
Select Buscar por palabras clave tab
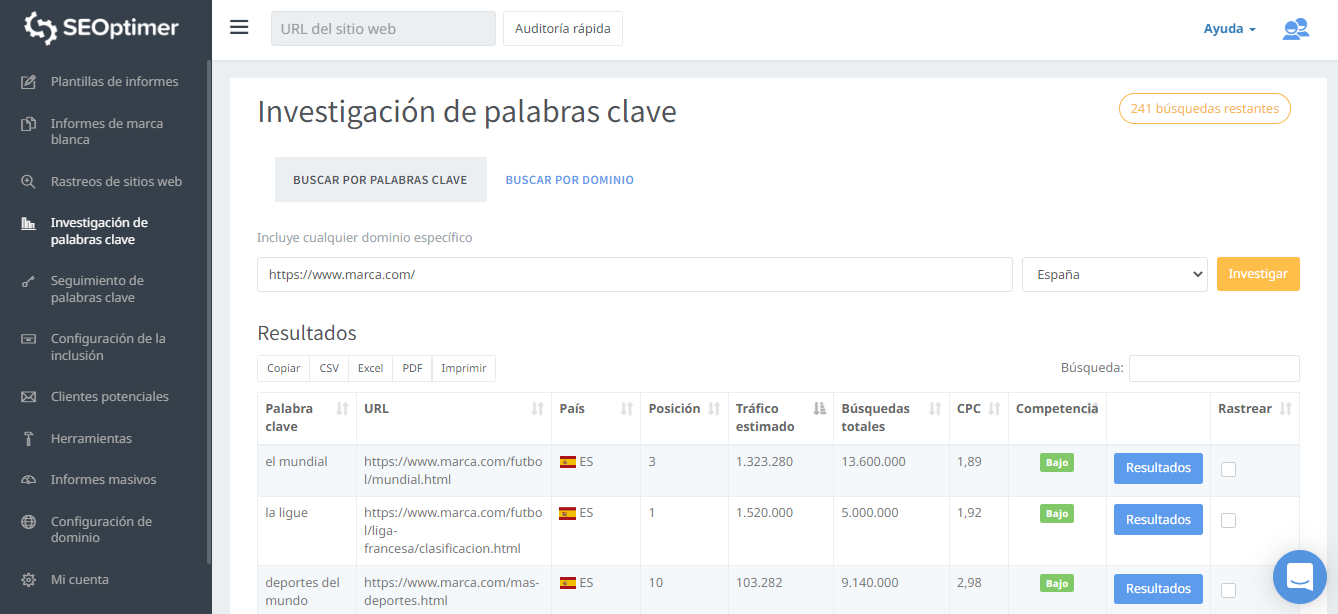click(380, 180)
